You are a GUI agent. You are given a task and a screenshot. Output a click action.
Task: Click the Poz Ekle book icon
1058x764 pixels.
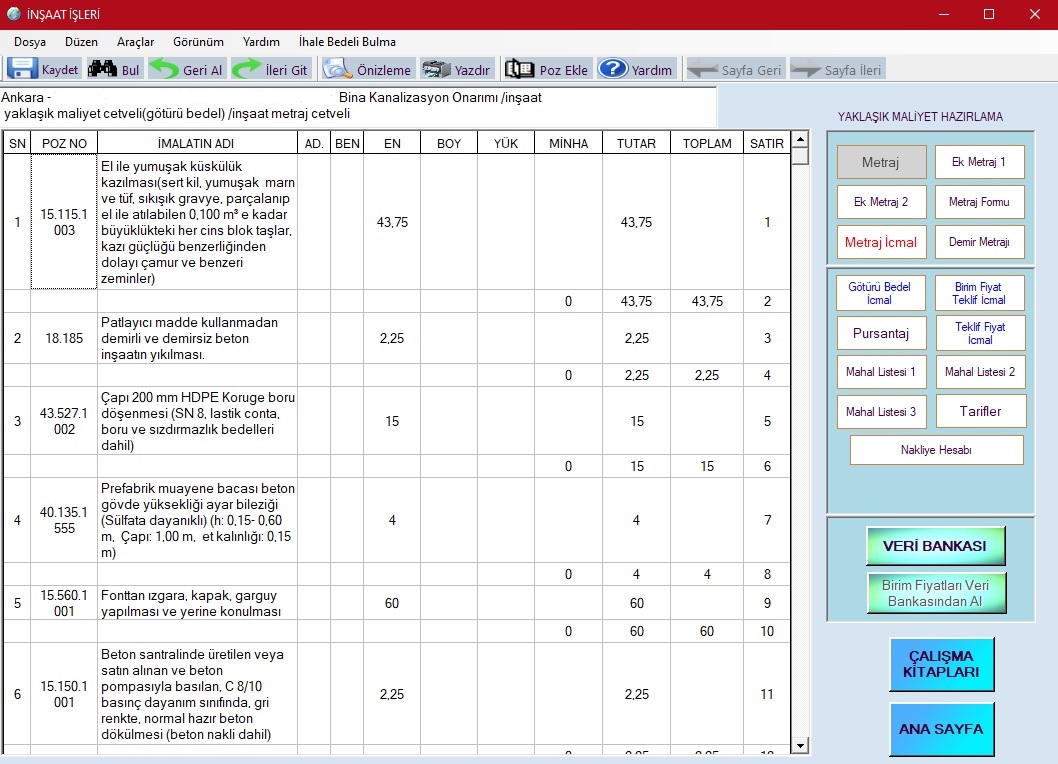[x=520, y=69]
